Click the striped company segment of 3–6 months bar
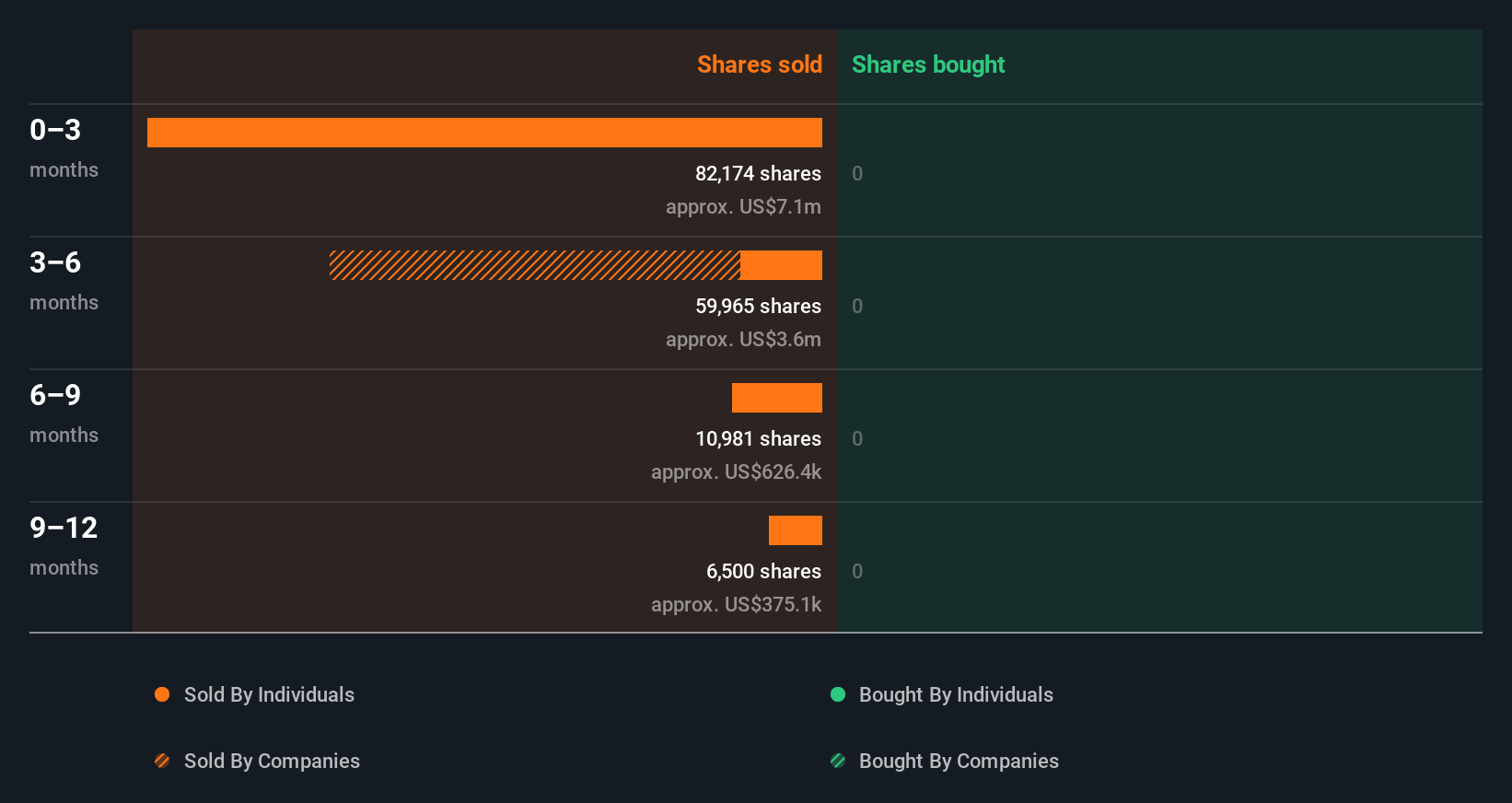 coord(535,265)
